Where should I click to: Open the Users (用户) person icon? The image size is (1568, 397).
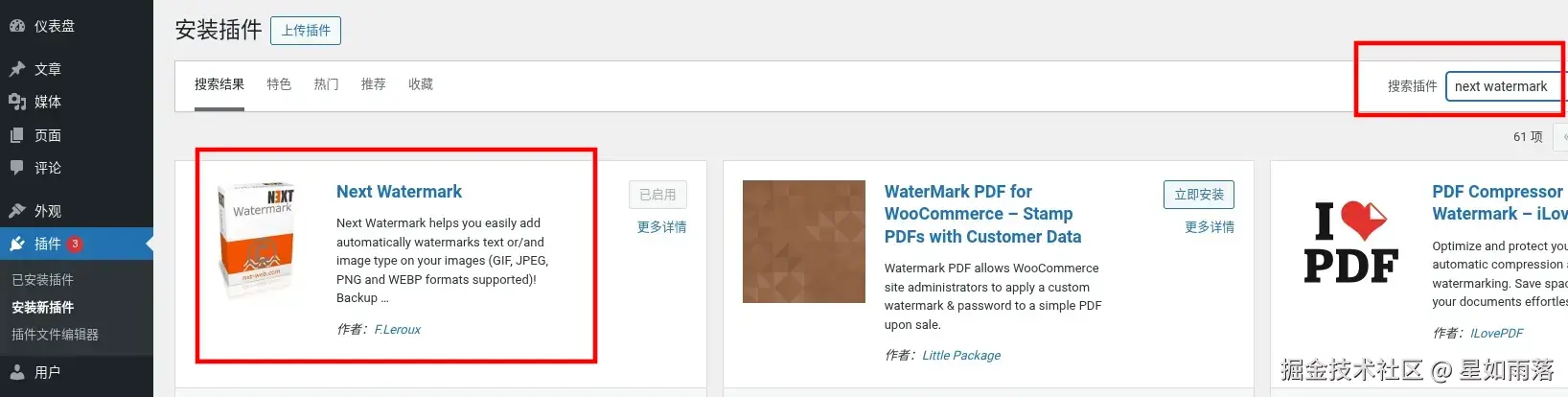click(17, 372)
